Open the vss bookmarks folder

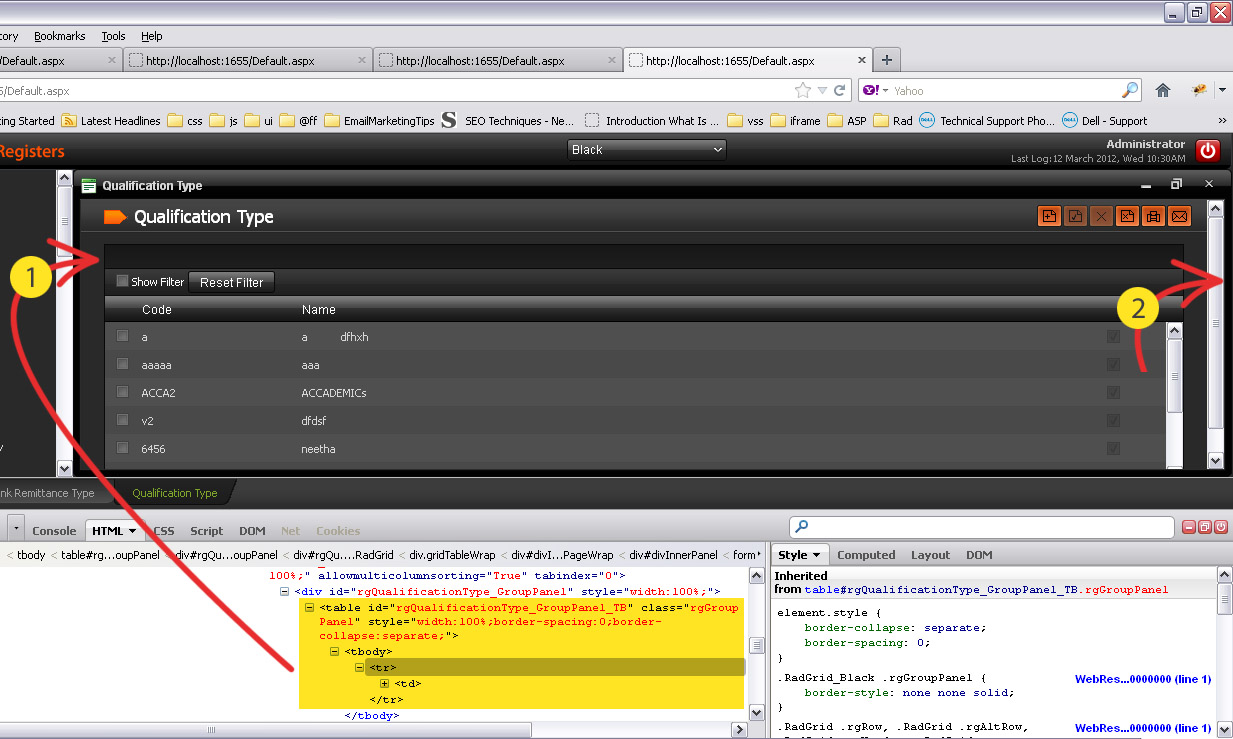(x=746, y=121)
